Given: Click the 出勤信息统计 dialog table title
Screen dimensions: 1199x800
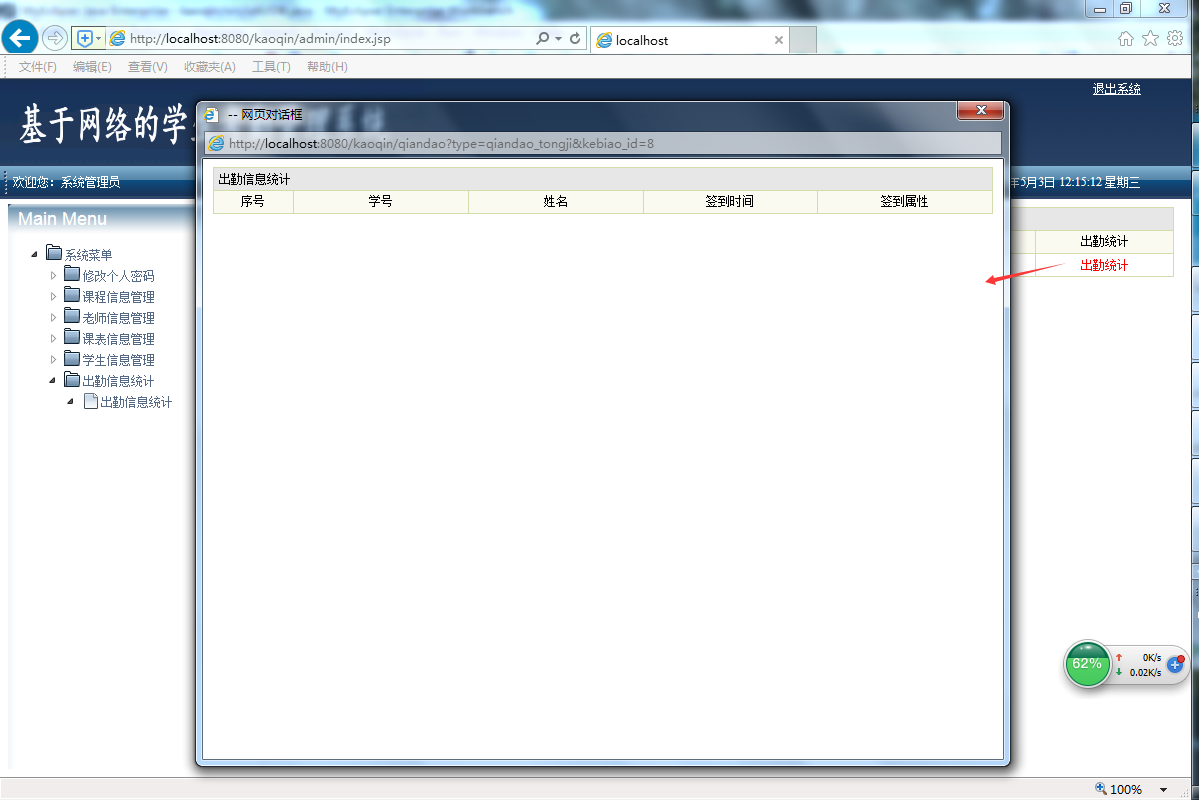Looking at the screenshot, I should coord(254,179).
